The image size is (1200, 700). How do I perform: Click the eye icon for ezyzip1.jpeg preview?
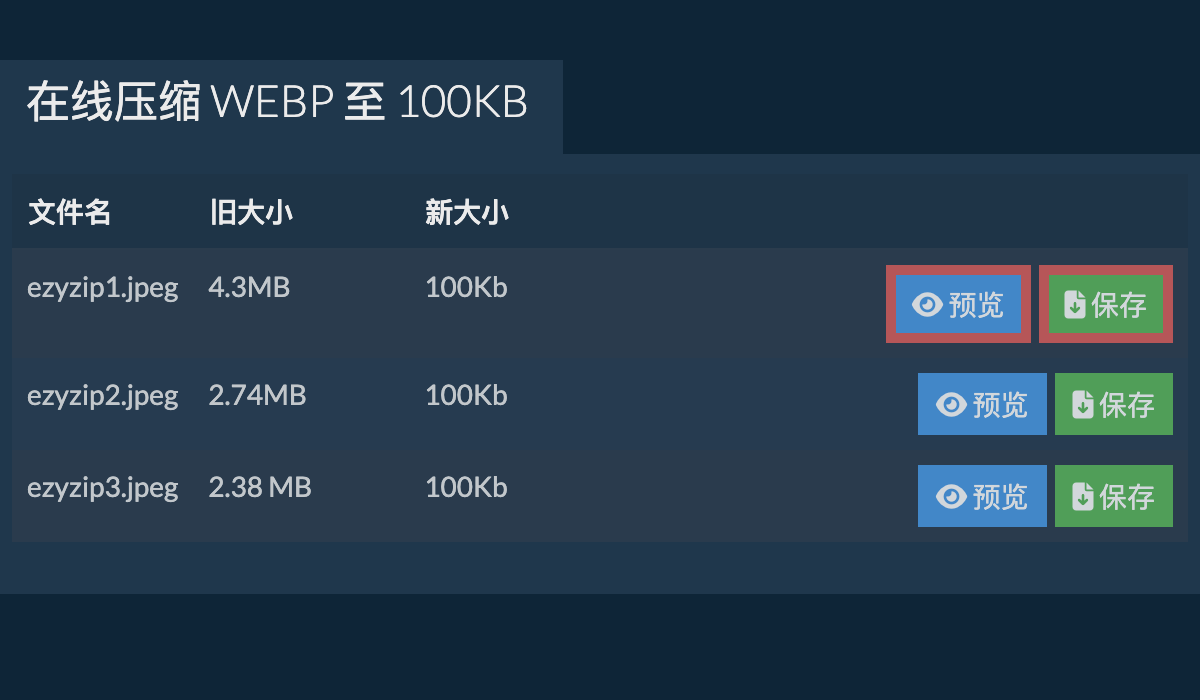click(x=928, y=305)
